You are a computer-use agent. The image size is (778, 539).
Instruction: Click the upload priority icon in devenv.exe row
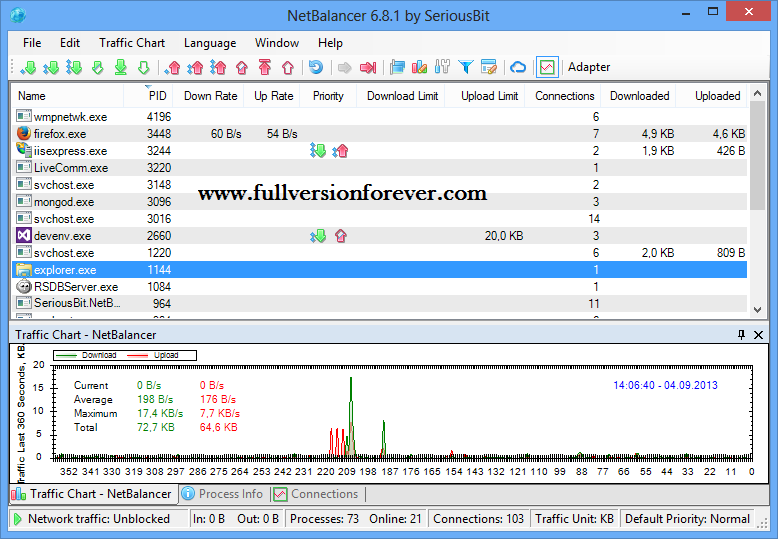click(x=341, y=236)
